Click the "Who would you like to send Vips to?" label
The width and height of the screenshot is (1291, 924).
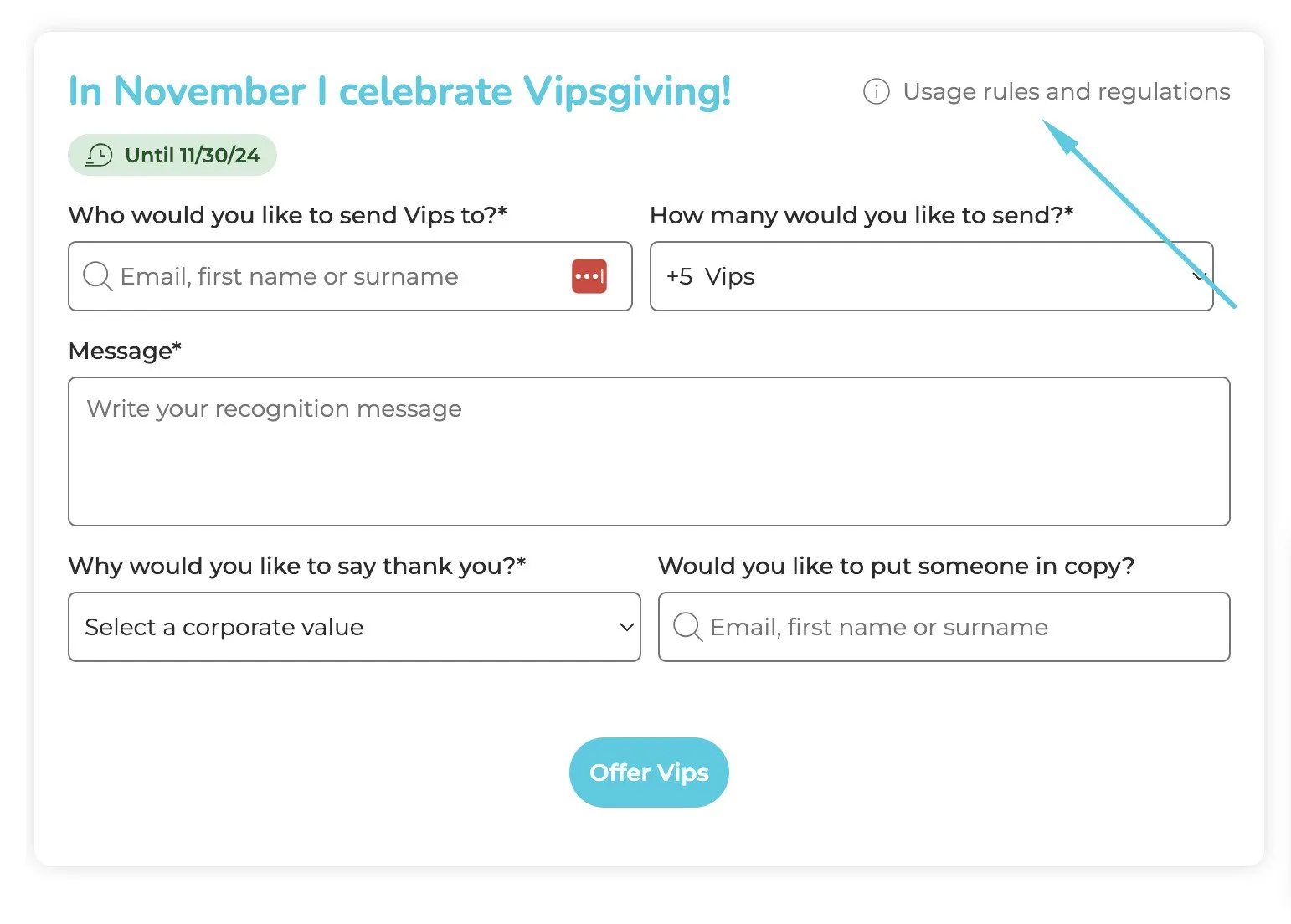coord(287,215)
